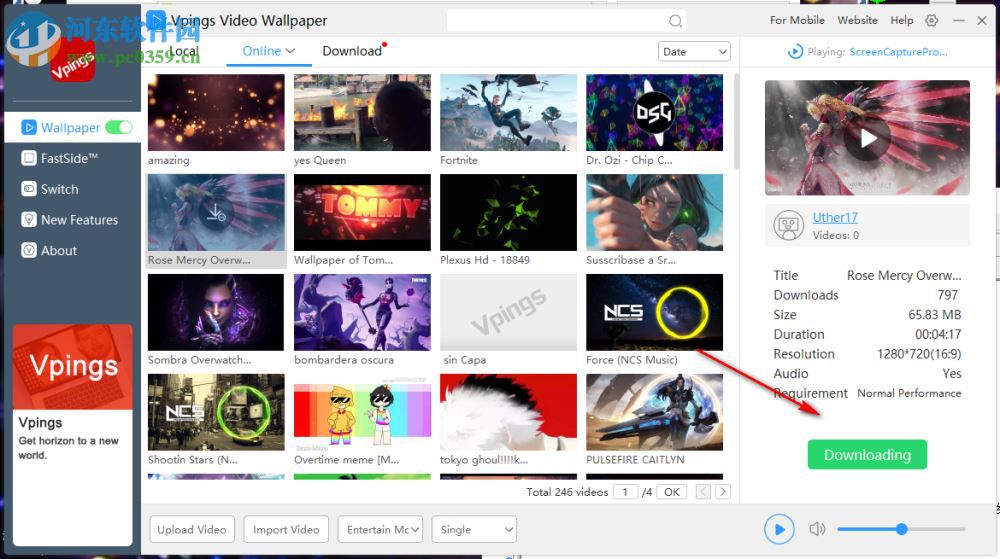
Task: Click the page number input box
Action: [x=625, y=492]
